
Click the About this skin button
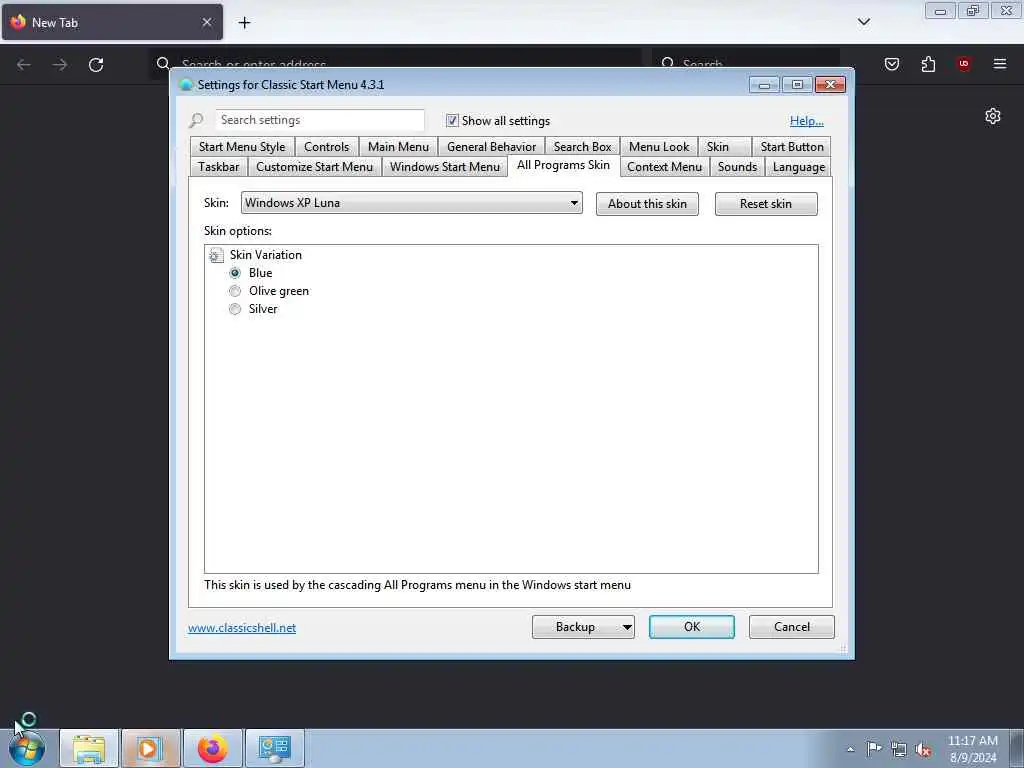pyautogui.click(x=647, y=204)
